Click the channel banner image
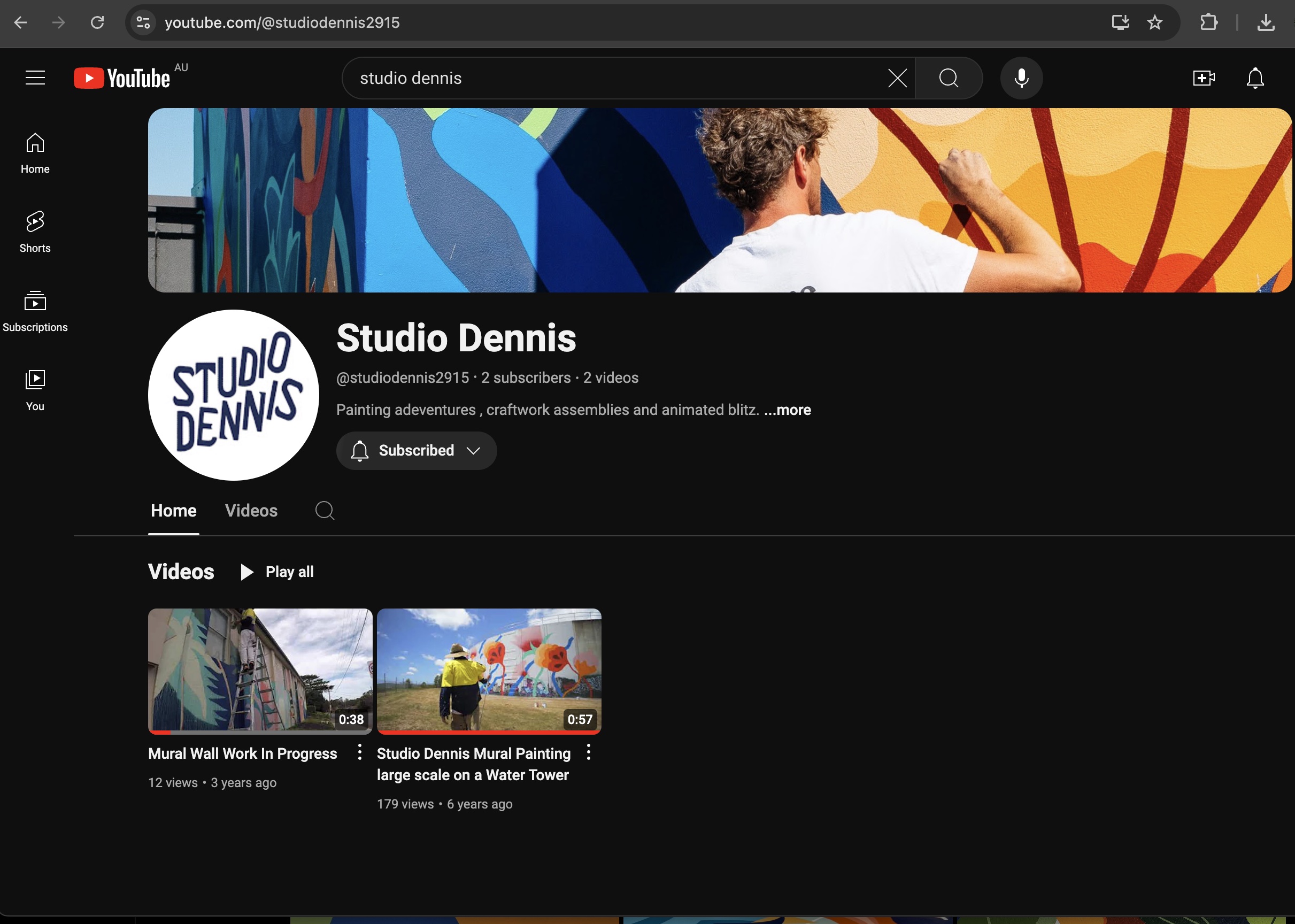Screen dimensions: 1295x924 (x=720, y=201)
